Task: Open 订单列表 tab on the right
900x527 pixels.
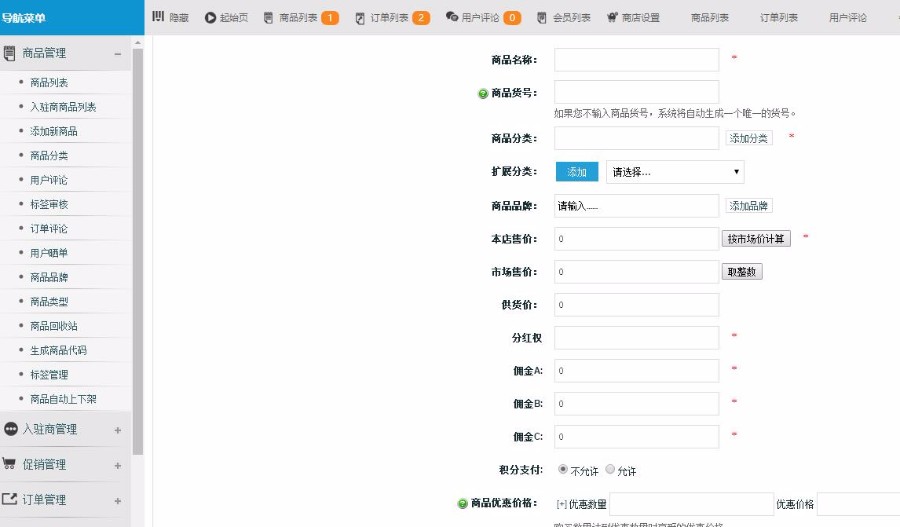Action: point(778,18)
